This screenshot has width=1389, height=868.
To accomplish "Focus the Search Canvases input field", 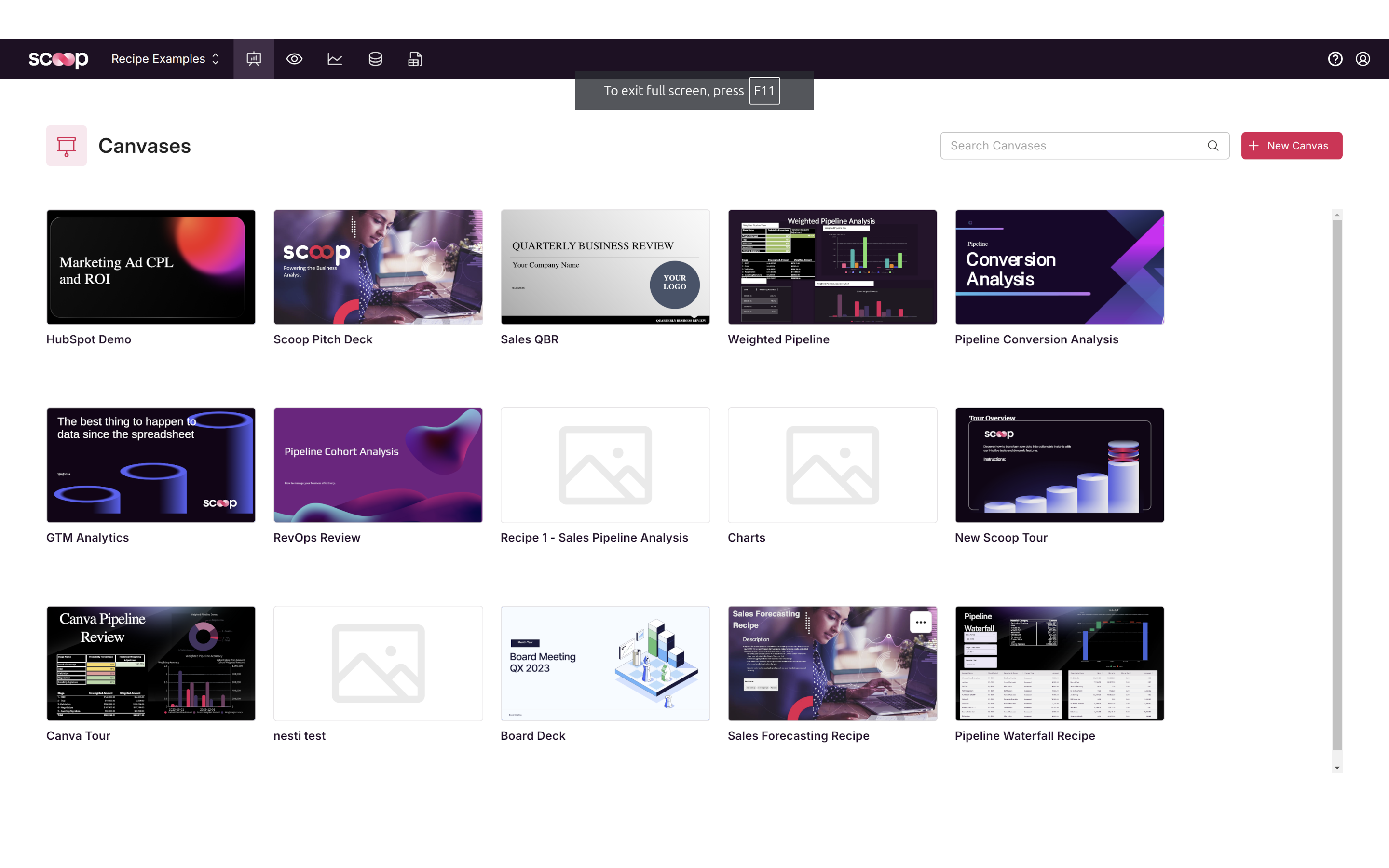I will pyautogui.click(x=1084, y=146).
